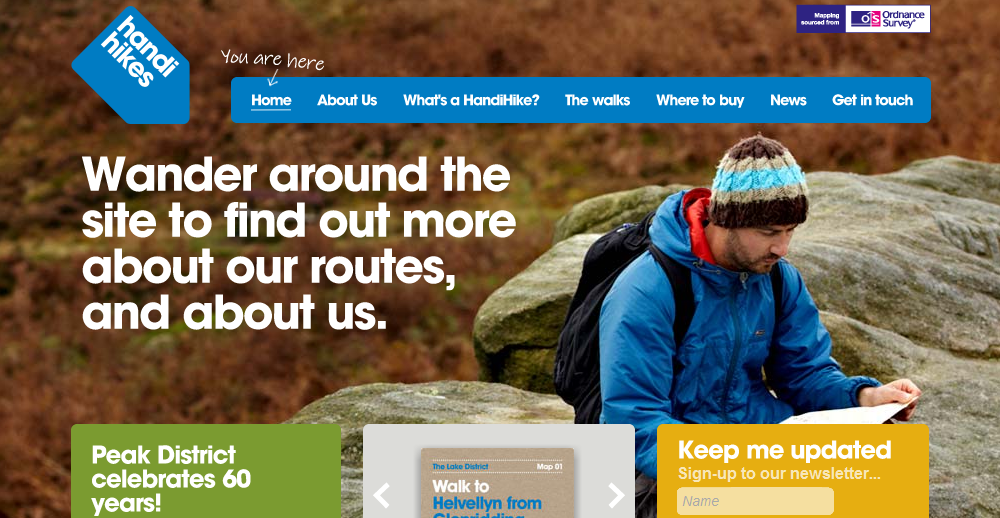Open What's a HandiHike? page
The height and width of the screenshot is (518, 1000).
pyautogui.click(x=471, y=100)
